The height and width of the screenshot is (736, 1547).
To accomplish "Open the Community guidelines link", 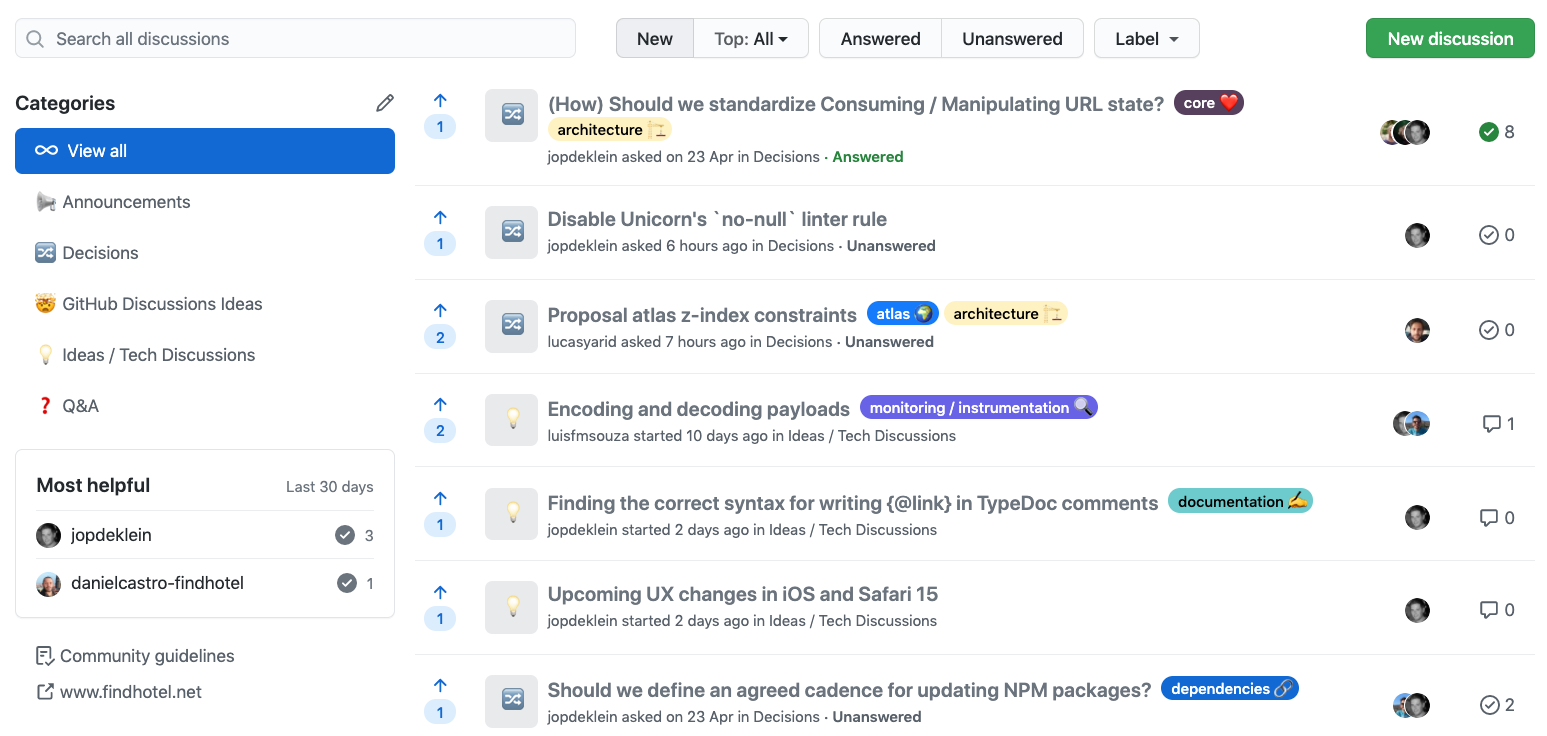I will (x=146, y=656).
